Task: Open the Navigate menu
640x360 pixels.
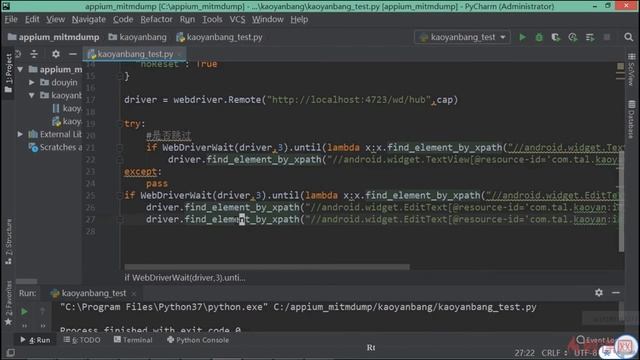Action: coord(89,19)
